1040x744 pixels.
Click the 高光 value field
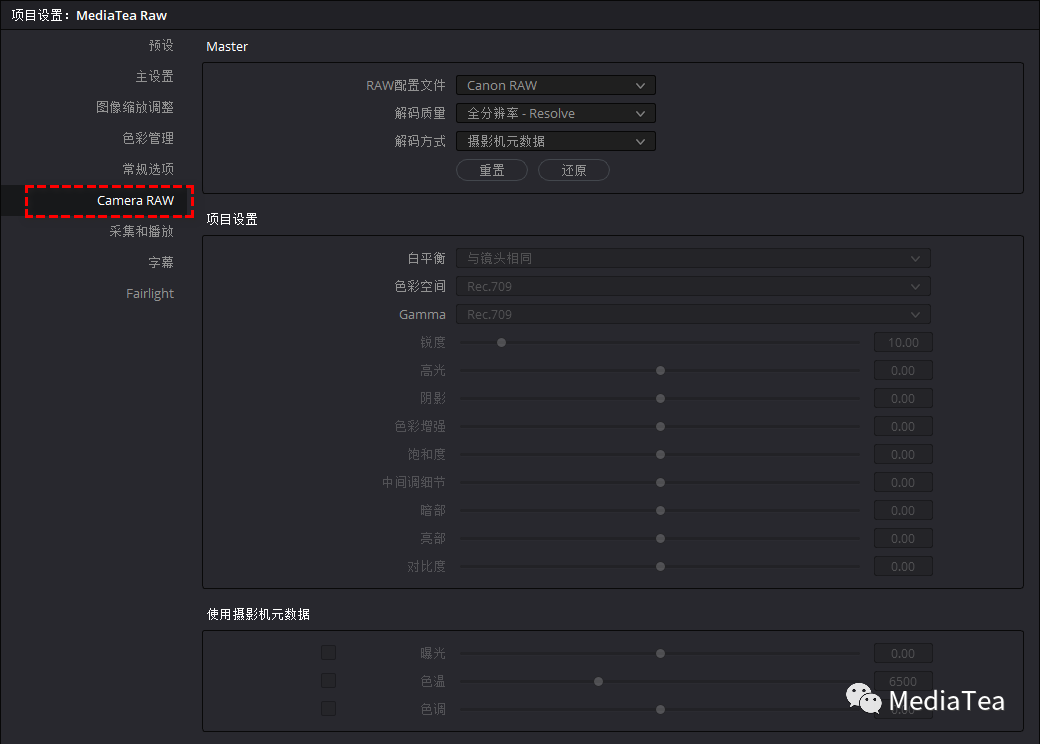click(903, 371)
